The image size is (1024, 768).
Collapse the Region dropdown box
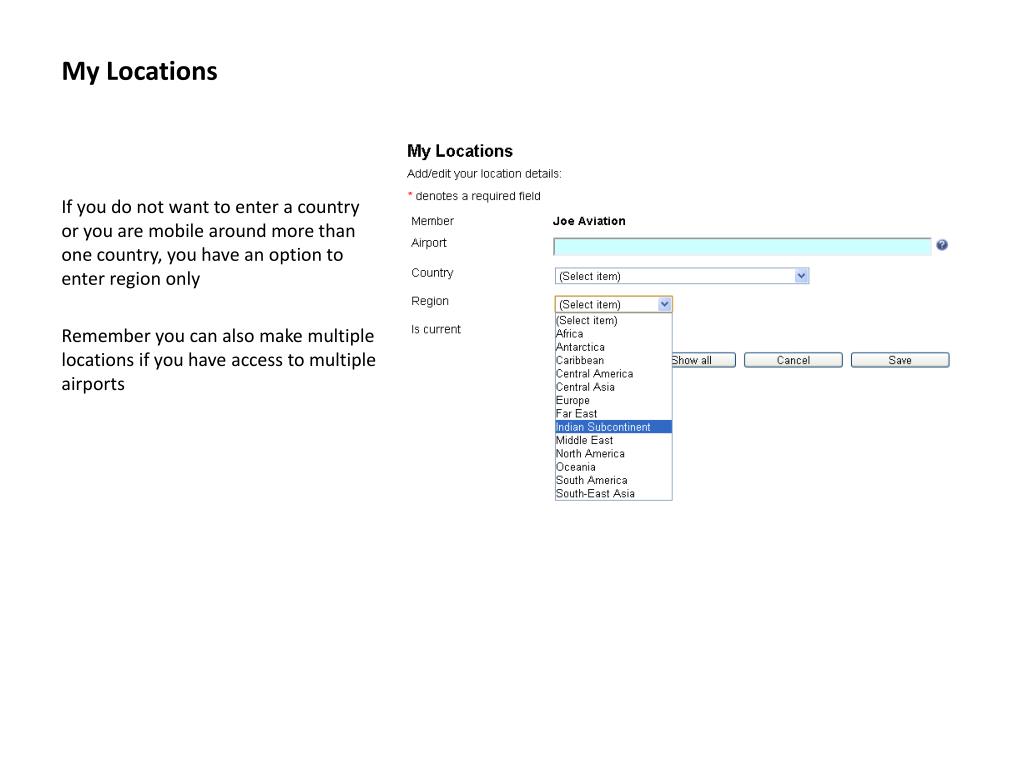[613, 304]
